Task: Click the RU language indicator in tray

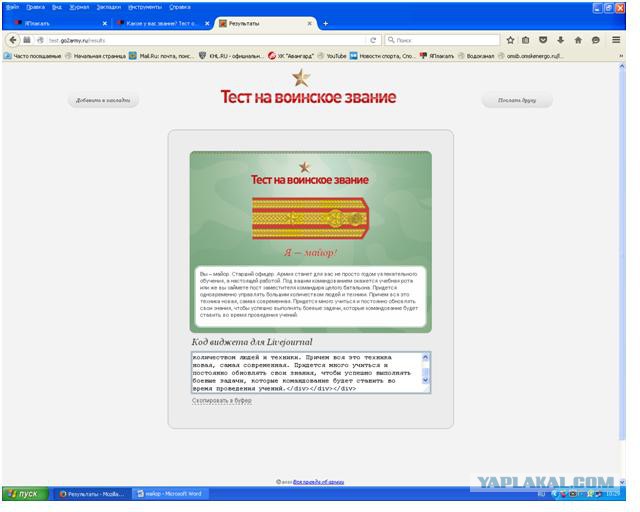Action: tap(541, 494)
